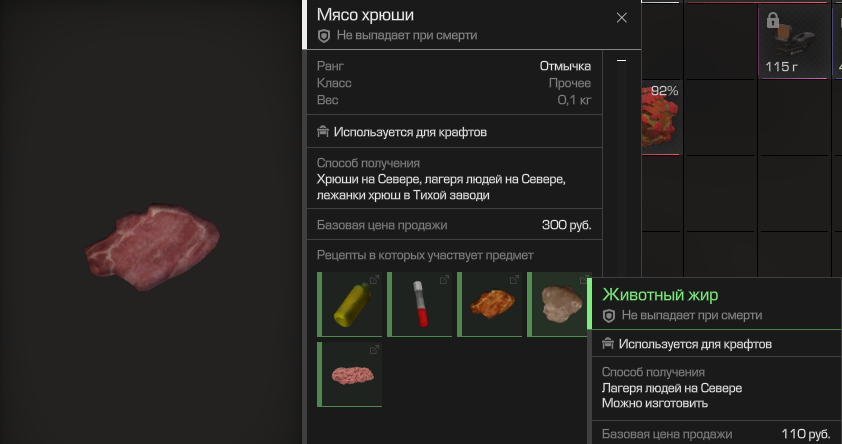Click external link arrow on bottle recipe
Viewport: 842px width, 444px height.
[374, 280]
